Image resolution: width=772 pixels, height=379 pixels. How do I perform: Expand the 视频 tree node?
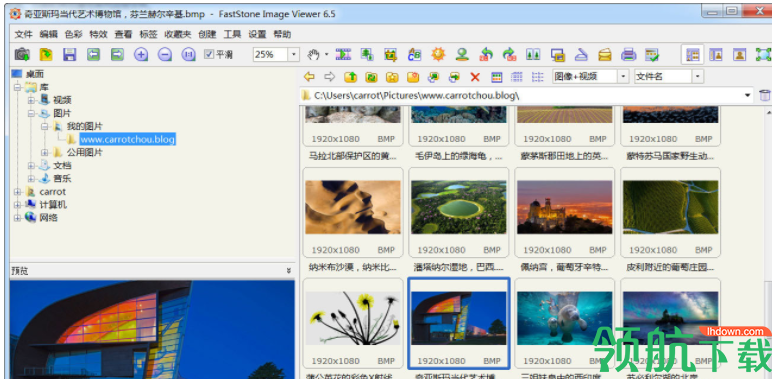tap(31, 100)
